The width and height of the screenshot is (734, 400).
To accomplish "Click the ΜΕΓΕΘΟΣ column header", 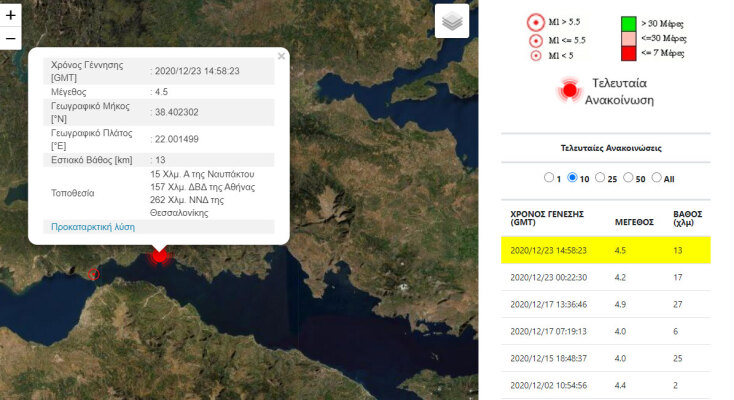I will click(x=636, y=214).
